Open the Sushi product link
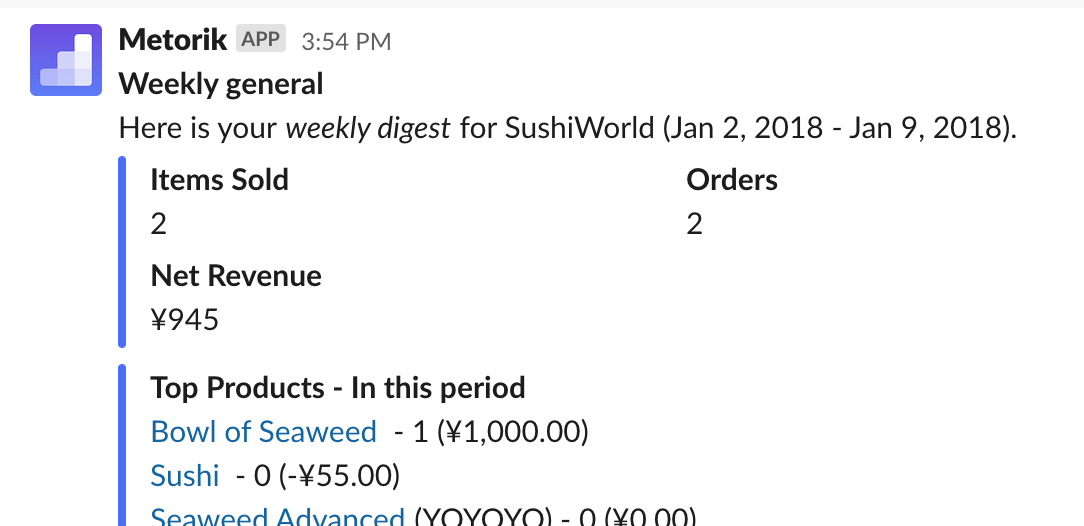Screen dimensions: 1084x526 pos(185,475)
